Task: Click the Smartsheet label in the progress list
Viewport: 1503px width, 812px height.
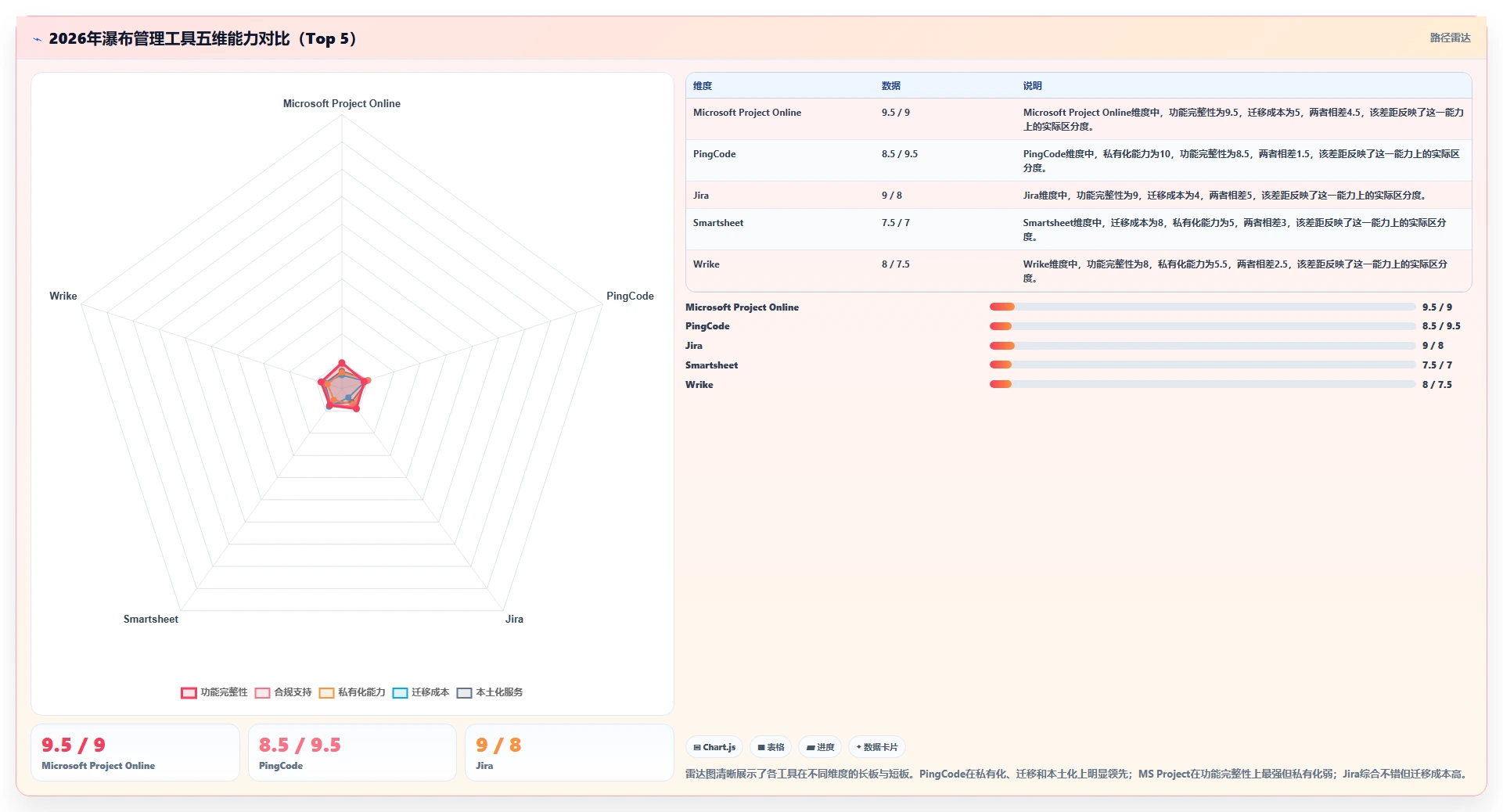Action: pos(711,365)
